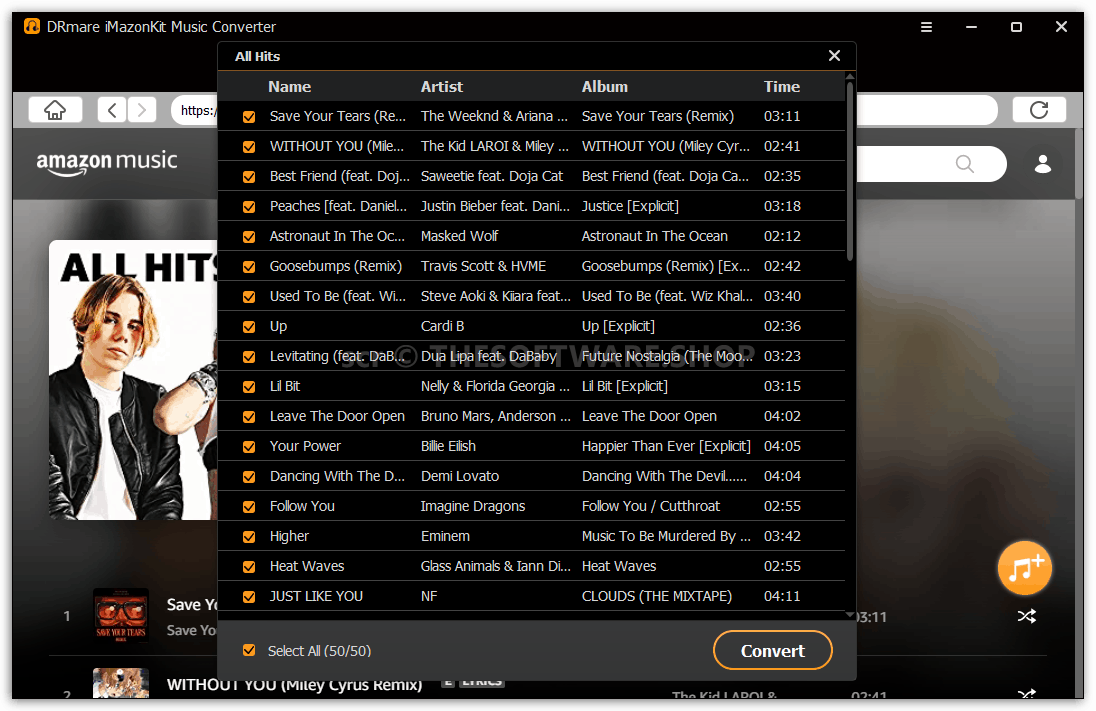Click artist cell 'Imagine Dragons'
Viewport: 1096px width, 711px height.
(x=473, y=506)
